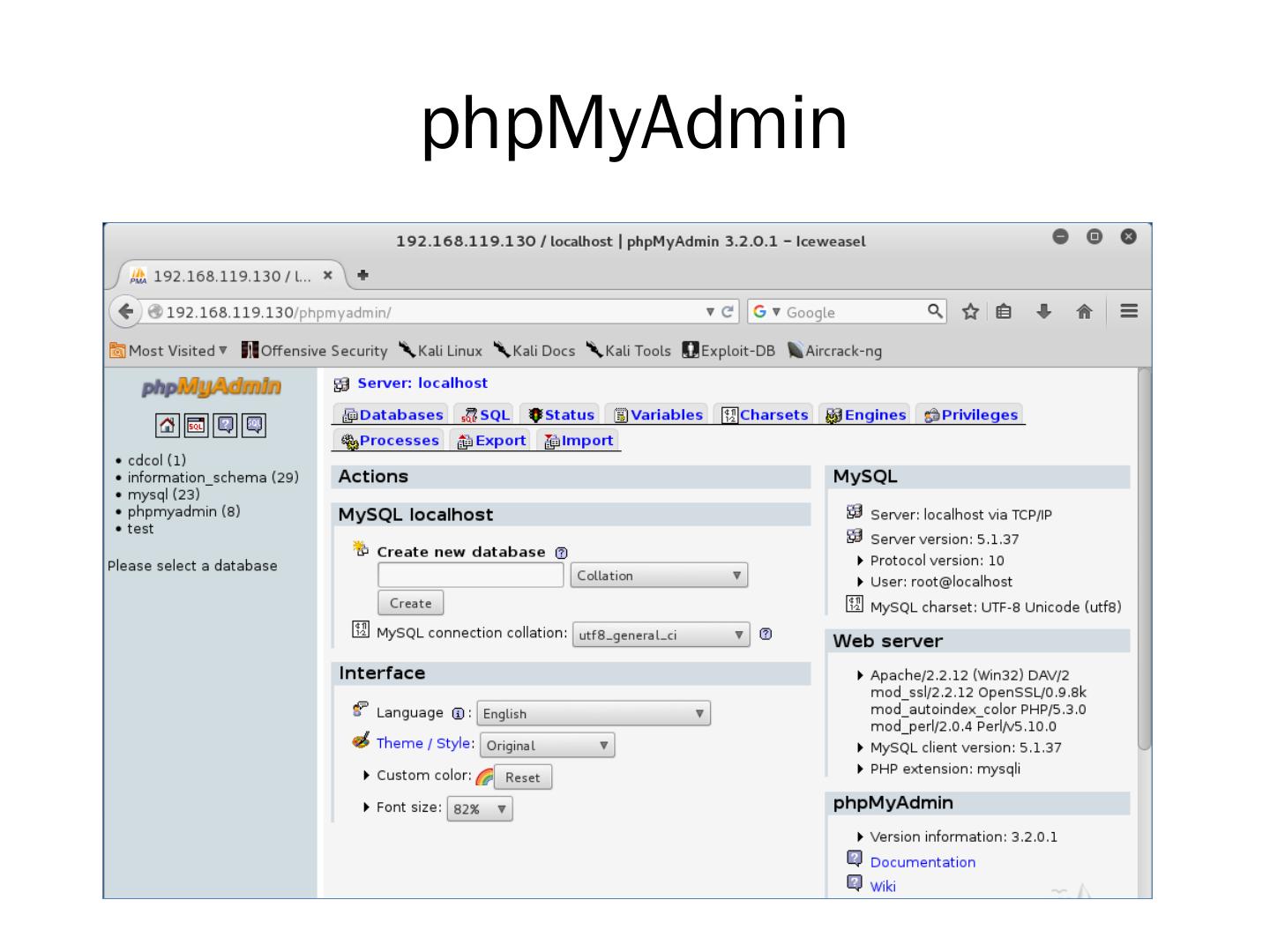Open the Import tab
Viewport: 1270px width, 952px height.
click(x=579, y=441)
